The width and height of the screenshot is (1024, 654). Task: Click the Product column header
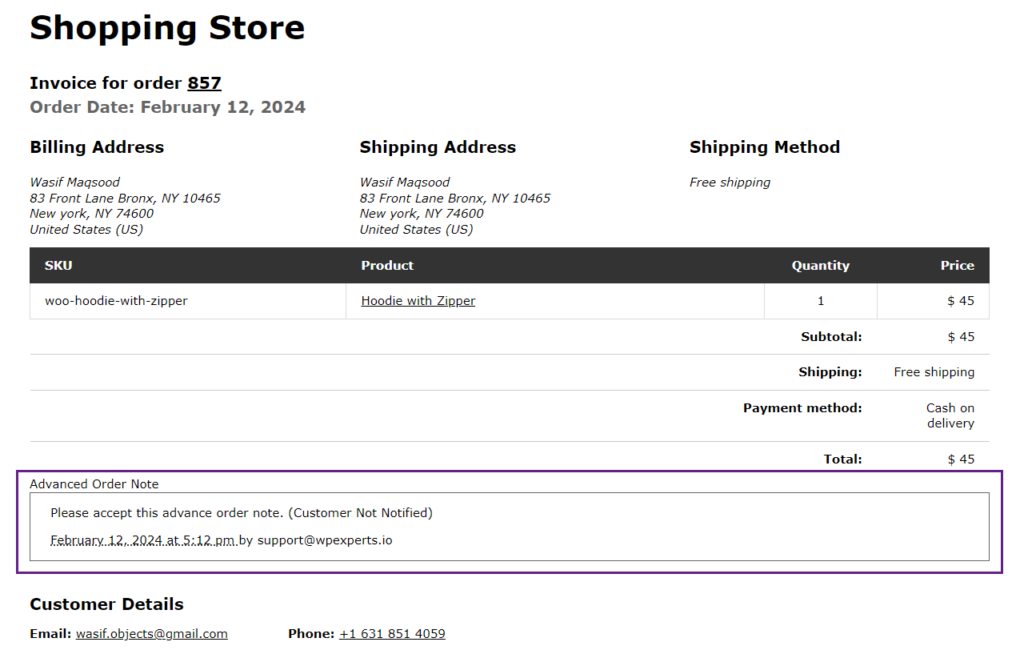(387, 265)
